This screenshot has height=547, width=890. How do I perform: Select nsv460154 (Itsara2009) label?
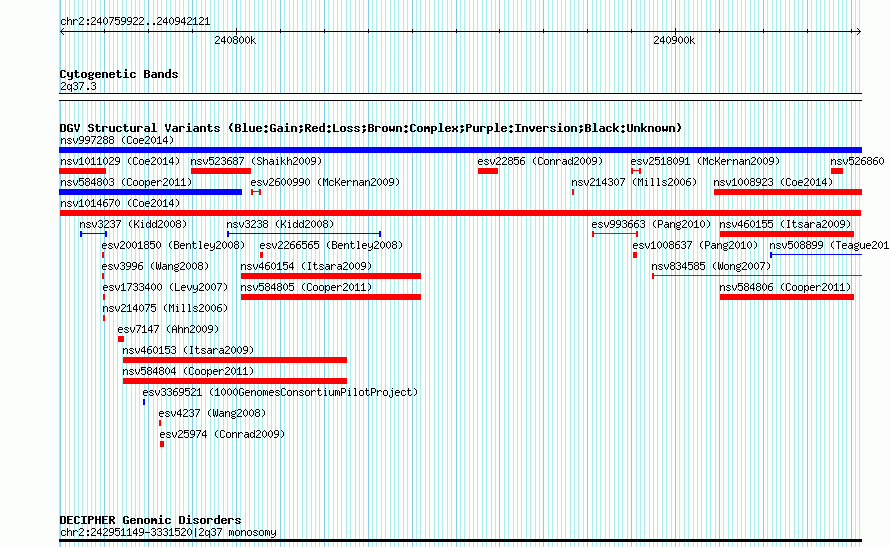(306, 267)
